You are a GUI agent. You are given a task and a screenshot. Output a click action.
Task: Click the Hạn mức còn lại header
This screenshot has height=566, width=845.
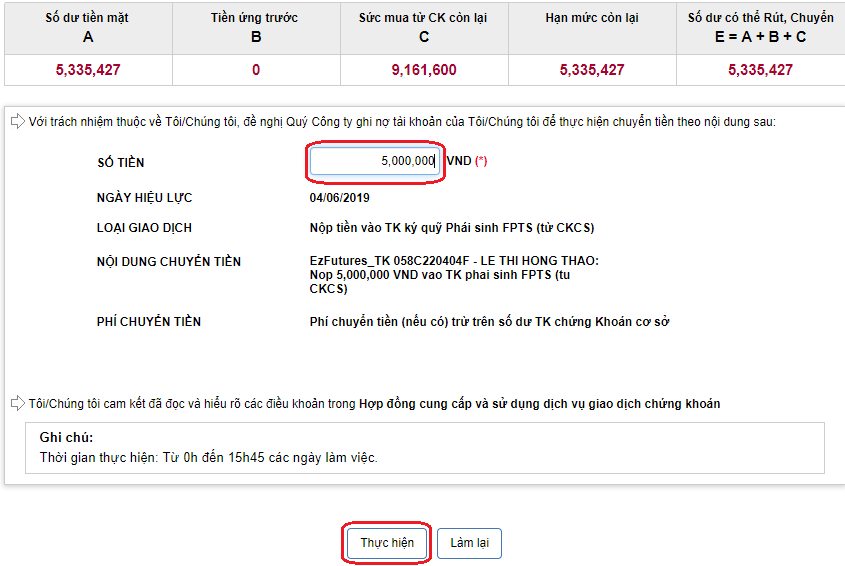[x=592, y=27]
